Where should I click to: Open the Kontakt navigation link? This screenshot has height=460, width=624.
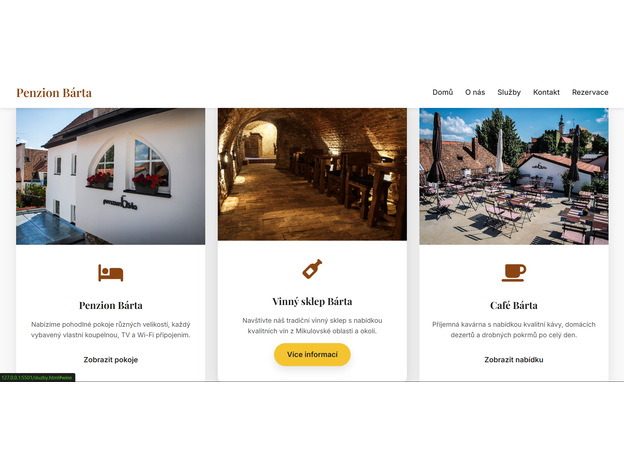(546, 92)
